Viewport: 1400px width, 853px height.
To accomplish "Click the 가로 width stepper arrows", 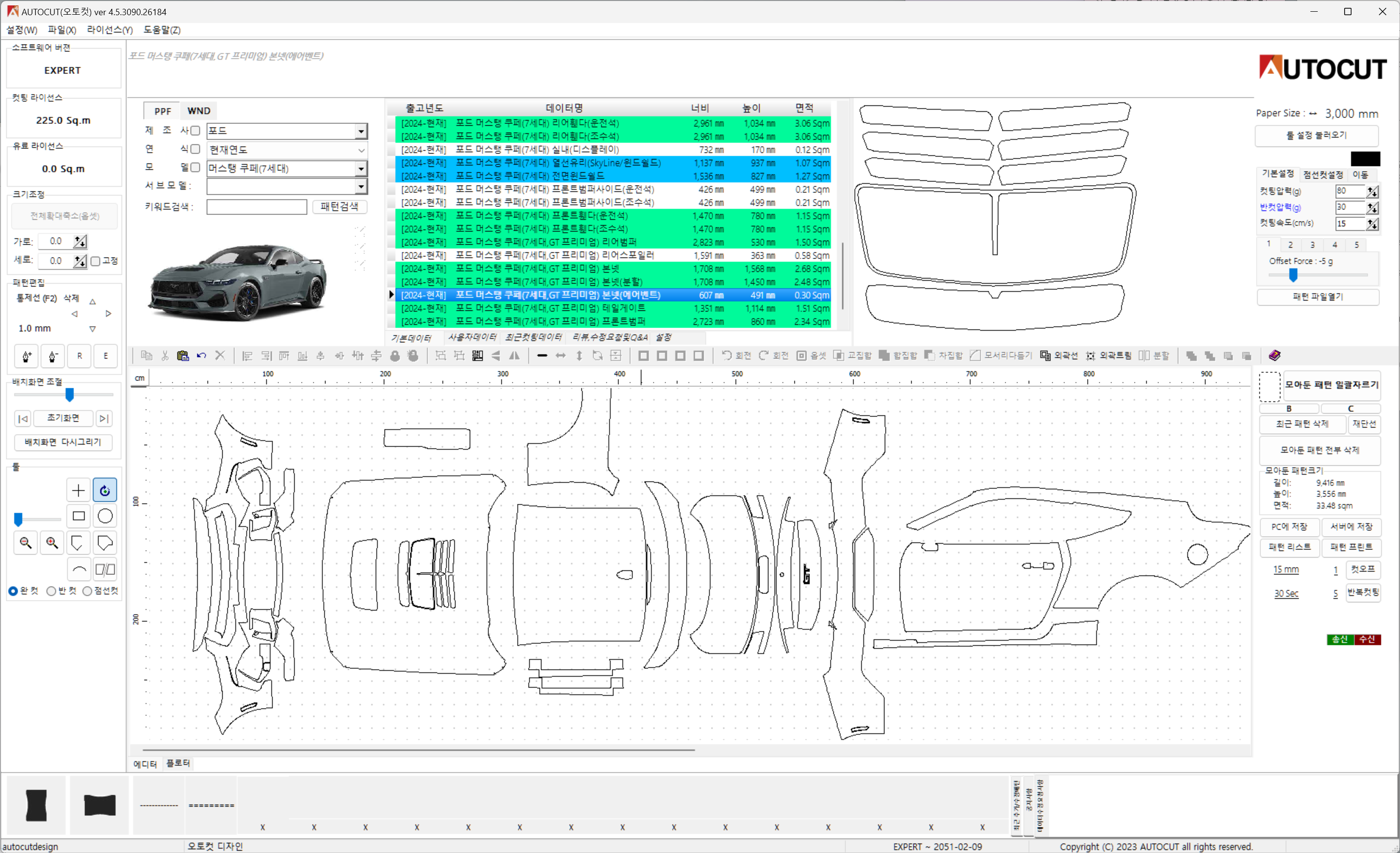I will [x=80, y=241].
